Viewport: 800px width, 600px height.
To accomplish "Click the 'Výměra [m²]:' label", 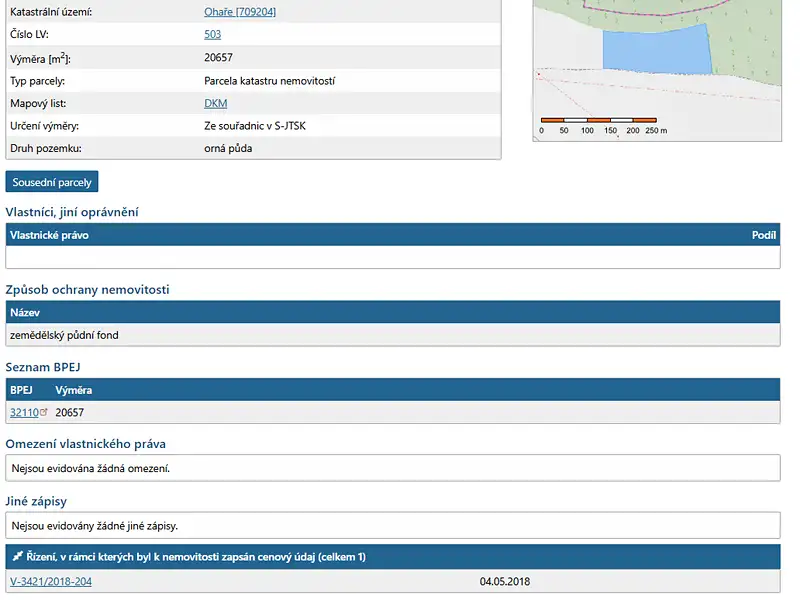I will point(40,58).
